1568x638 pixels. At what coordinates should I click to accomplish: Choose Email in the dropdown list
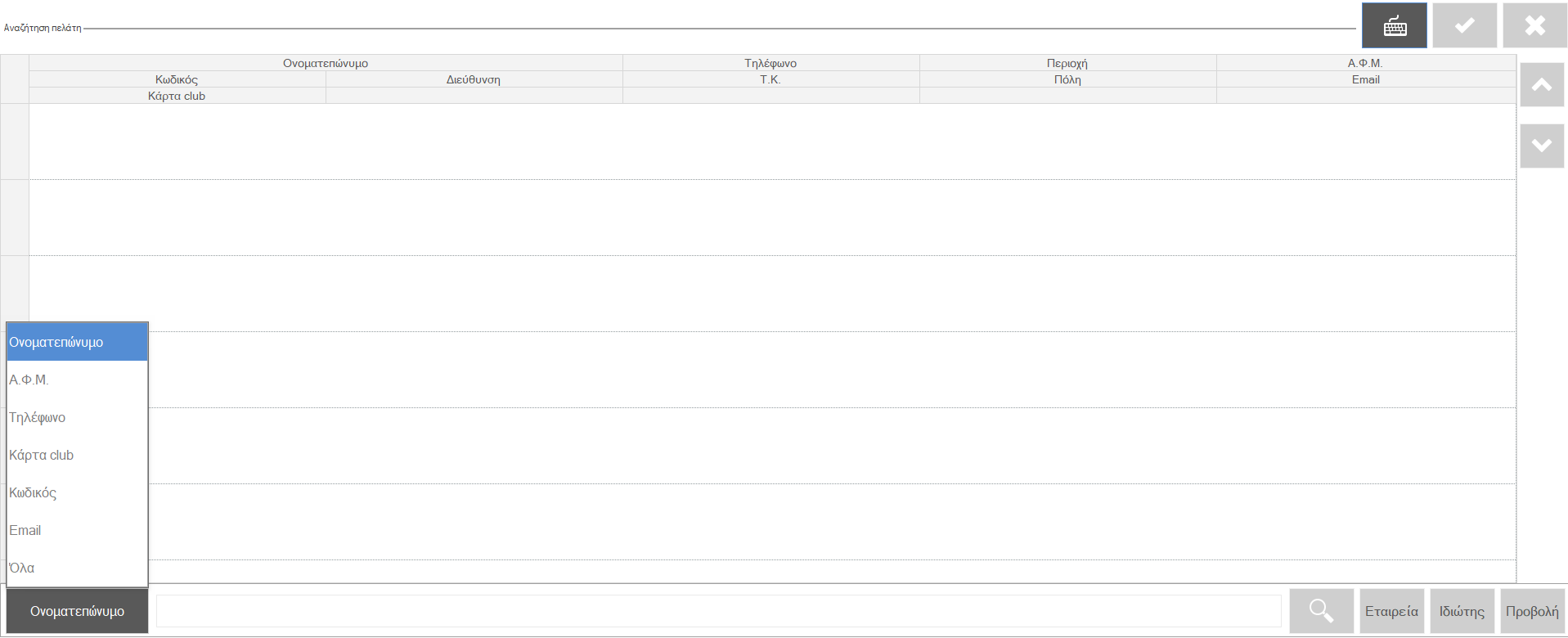pyautogui.click(x=78, y=530)
